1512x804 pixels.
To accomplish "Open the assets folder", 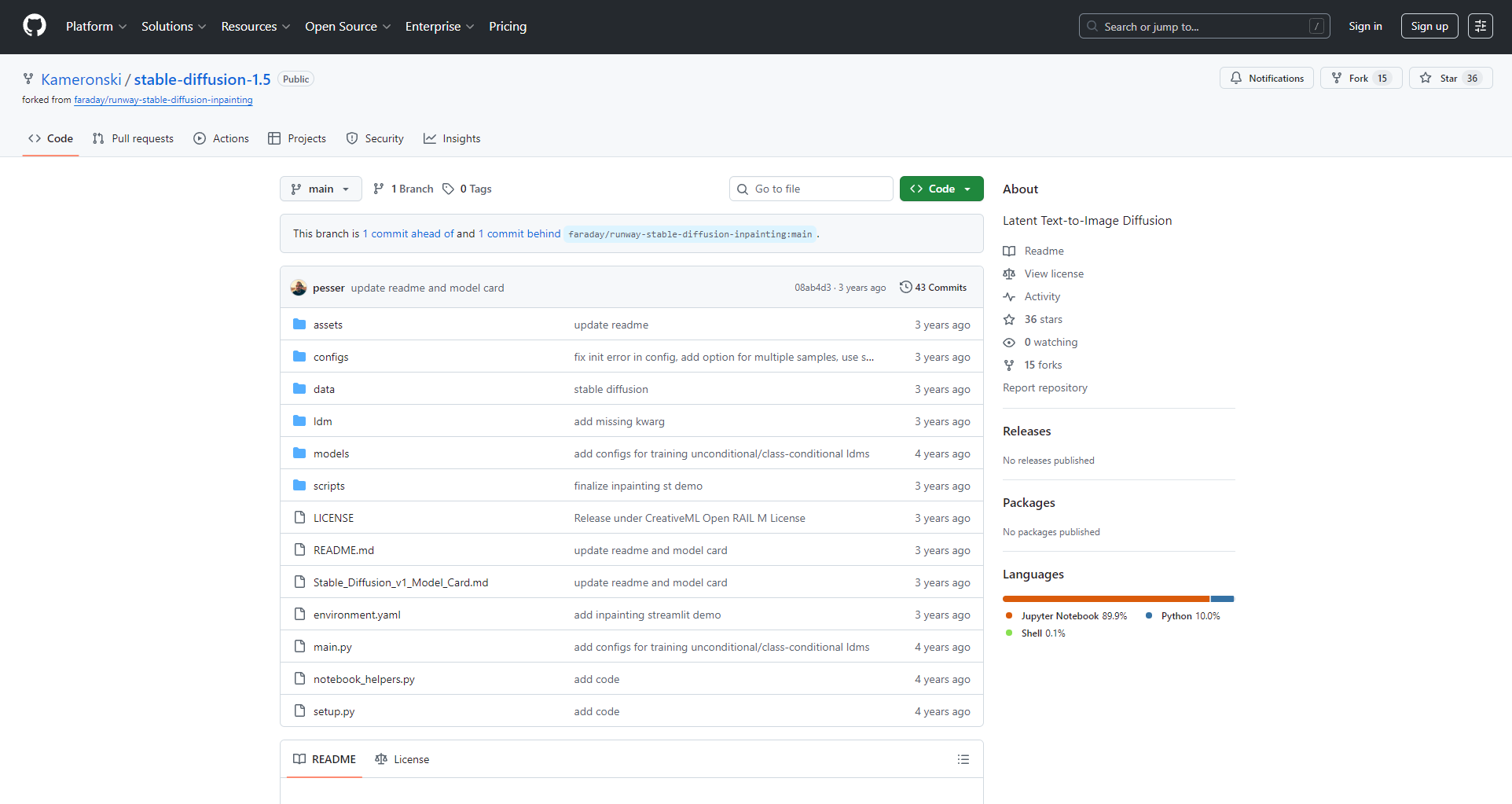I will point(328,325).
